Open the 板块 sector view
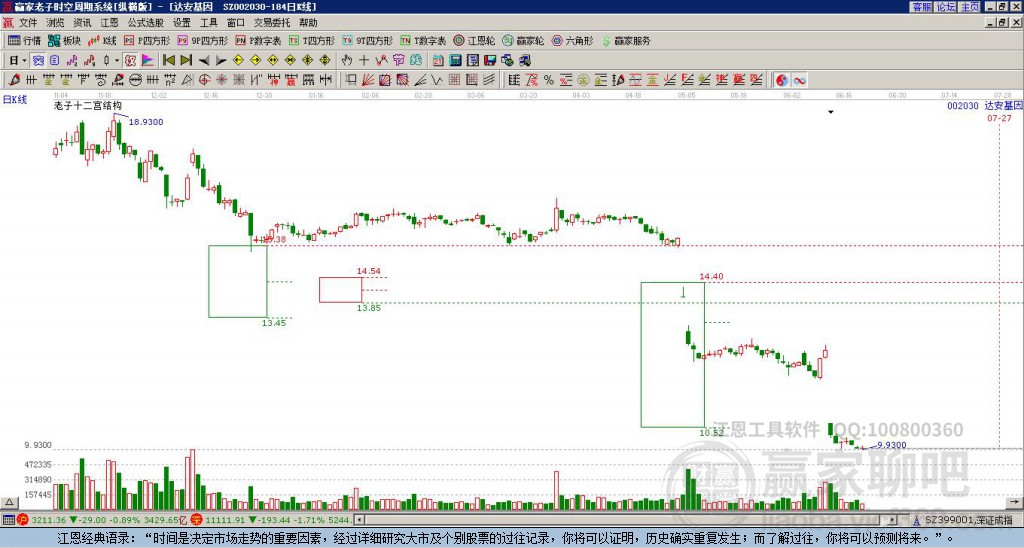This screenshot has width=1024, height=548. point(64,40)
